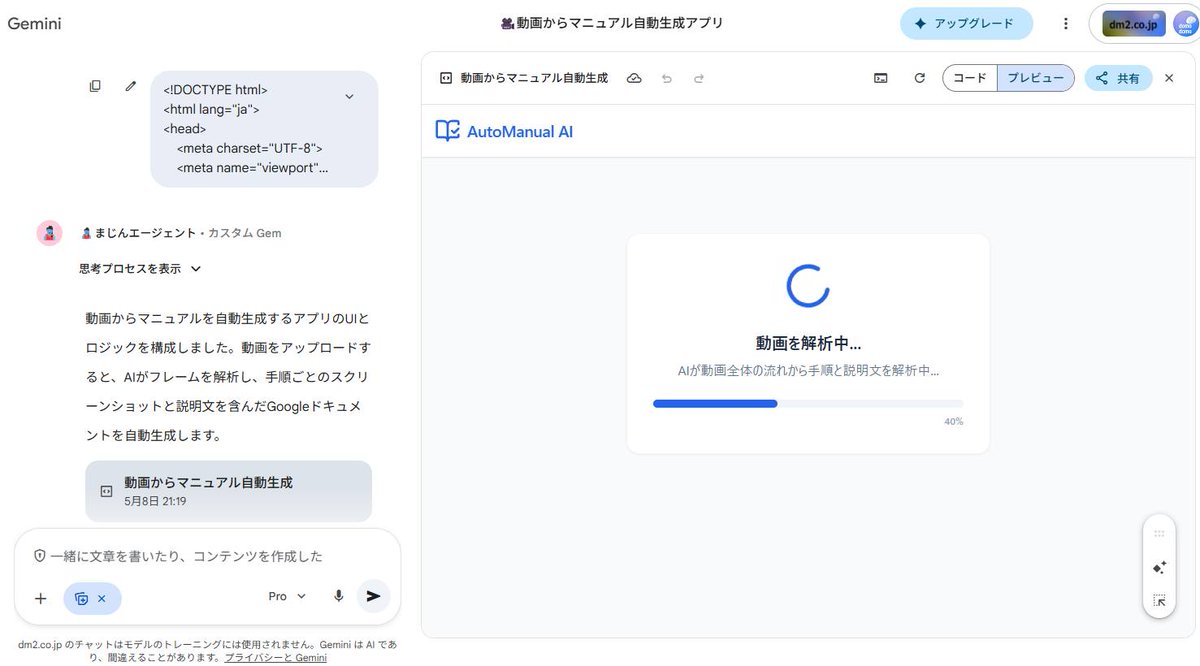Click 共有 share button

pyautogui.click(x=1118, y=78)
